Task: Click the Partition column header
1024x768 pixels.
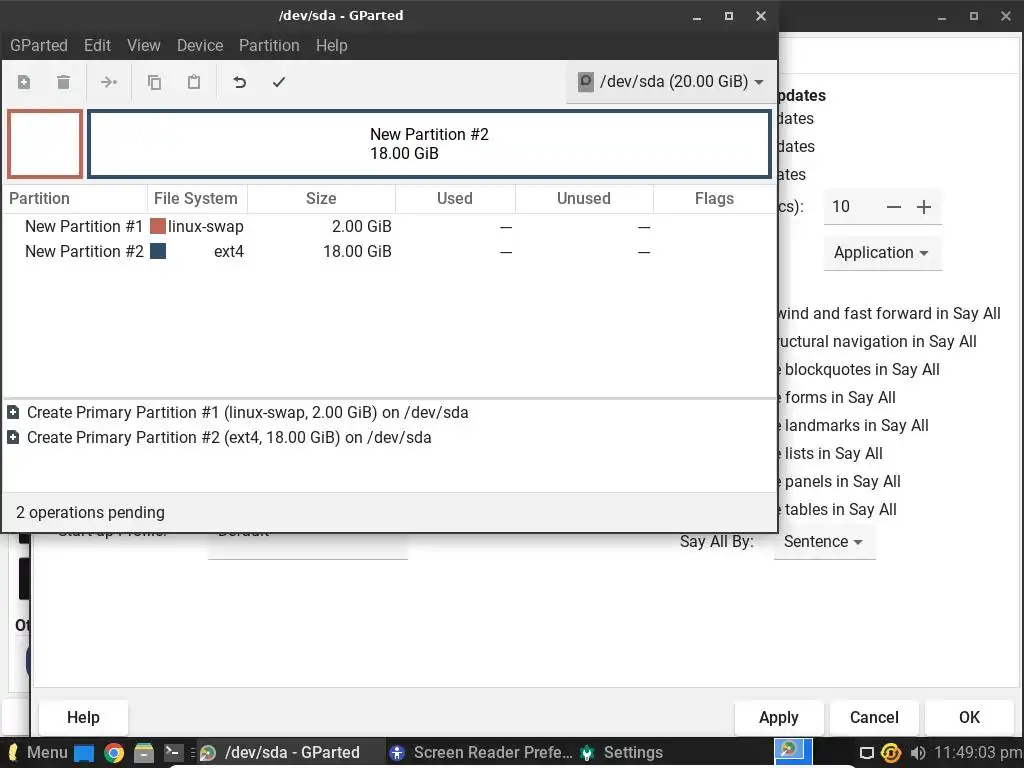Action: point(75,199)
